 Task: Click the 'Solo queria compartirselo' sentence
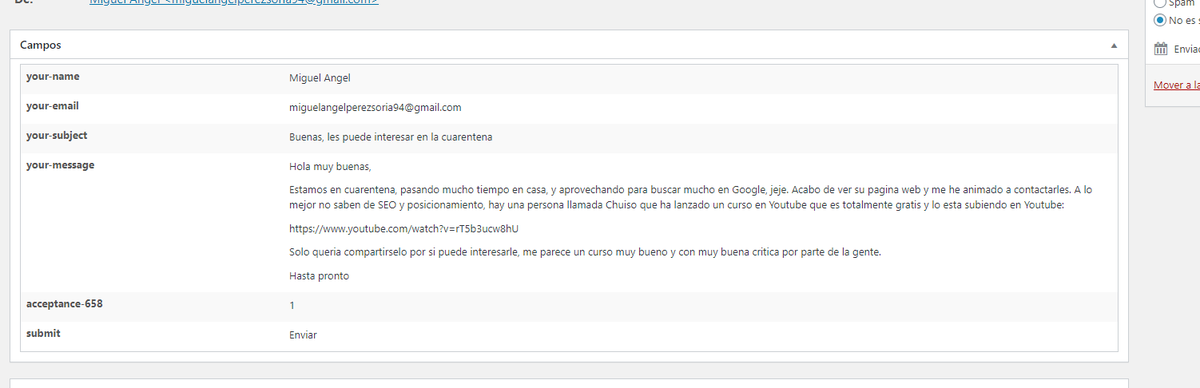click(585, 252)
